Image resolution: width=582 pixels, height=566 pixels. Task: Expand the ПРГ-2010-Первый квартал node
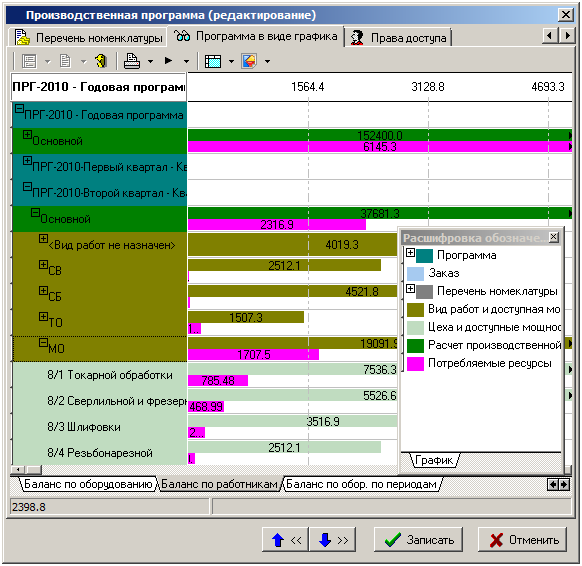(27, 161)
